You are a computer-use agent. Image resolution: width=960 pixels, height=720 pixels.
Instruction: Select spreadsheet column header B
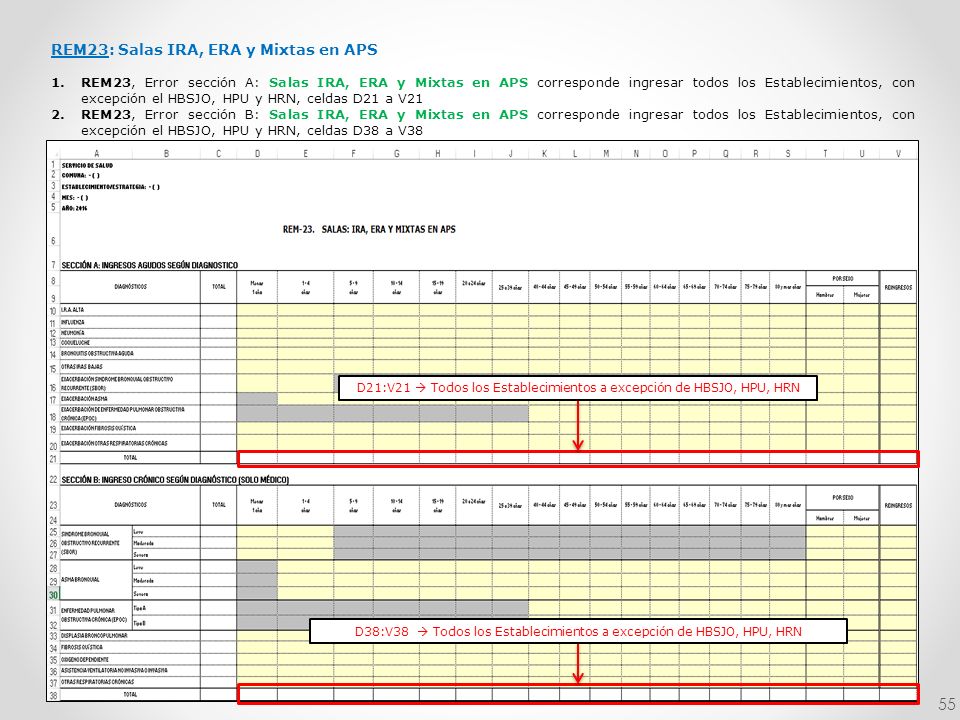click(166, 154)
